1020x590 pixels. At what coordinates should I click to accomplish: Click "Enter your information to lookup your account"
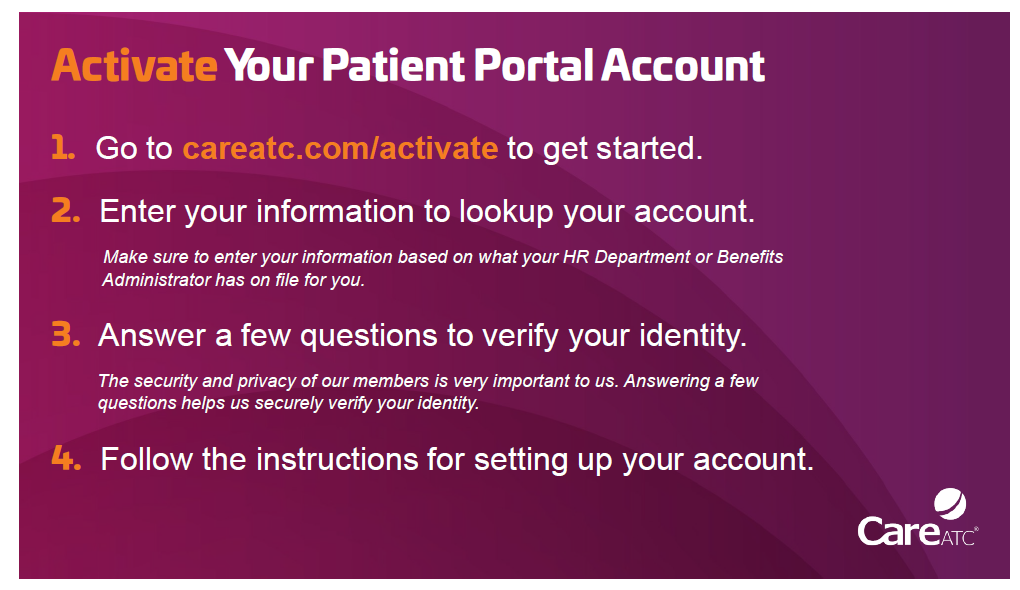pyautogui.click(x=426, y=211)
